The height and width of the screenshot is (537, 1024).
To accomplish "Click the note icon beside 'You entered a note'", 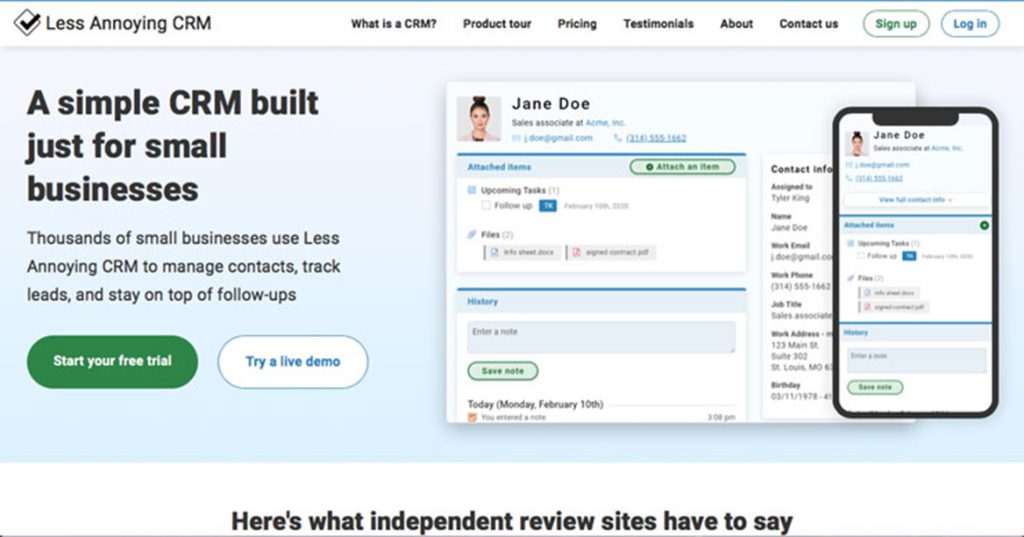I will tap(472, 417).
